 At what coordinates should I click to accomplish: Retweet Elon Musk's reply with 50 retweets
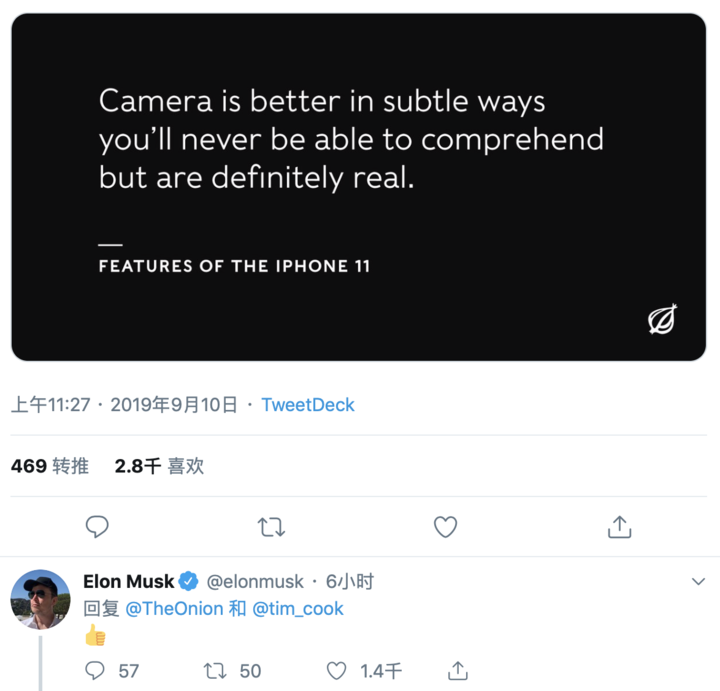pos(215,671)
